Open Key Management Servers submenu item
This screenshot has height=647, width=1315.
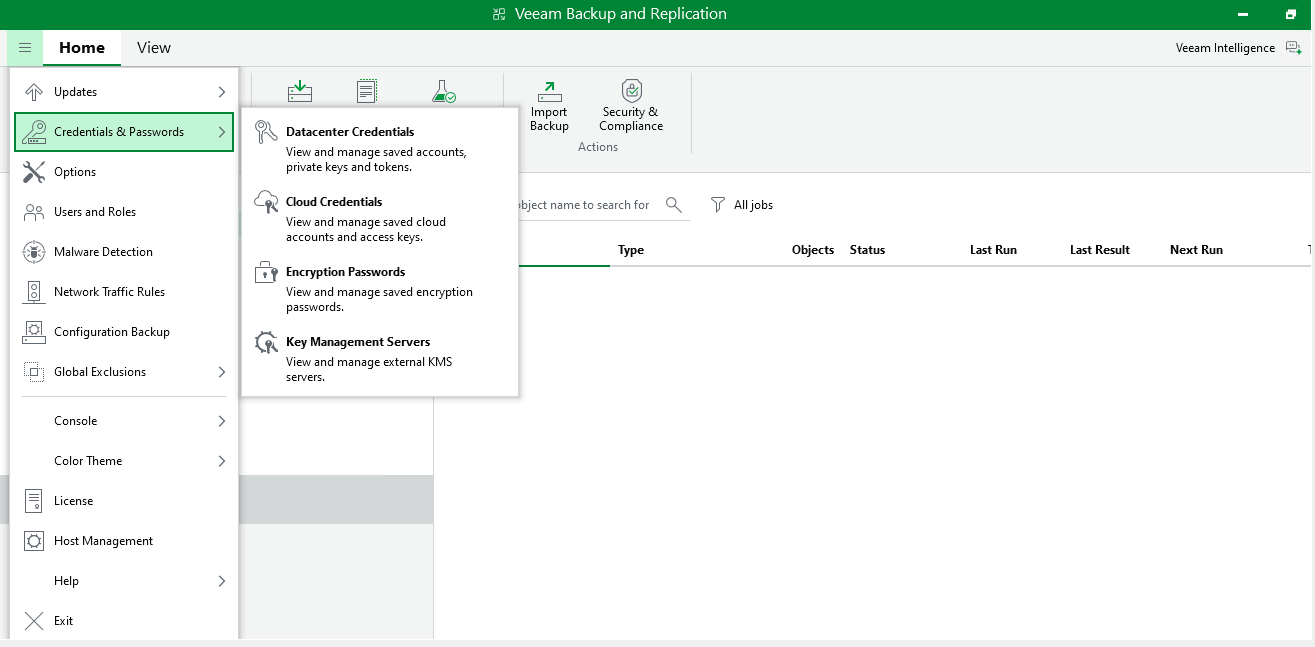point(380,358)
